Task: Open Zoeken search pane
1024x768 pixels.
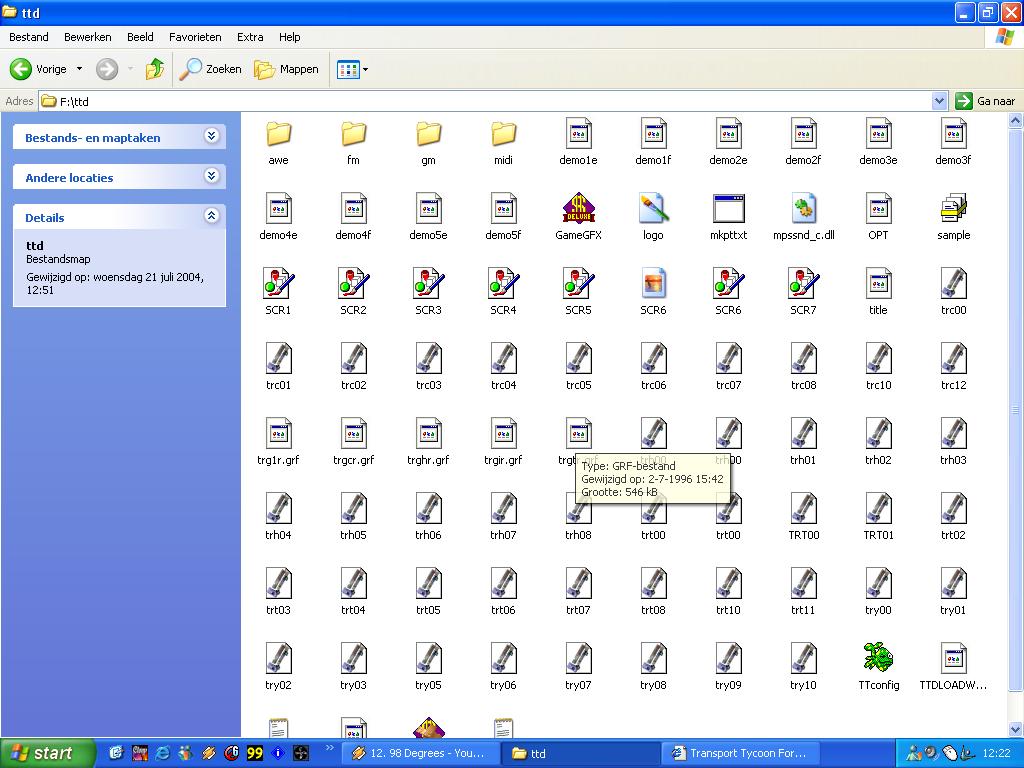Action: 210,69
